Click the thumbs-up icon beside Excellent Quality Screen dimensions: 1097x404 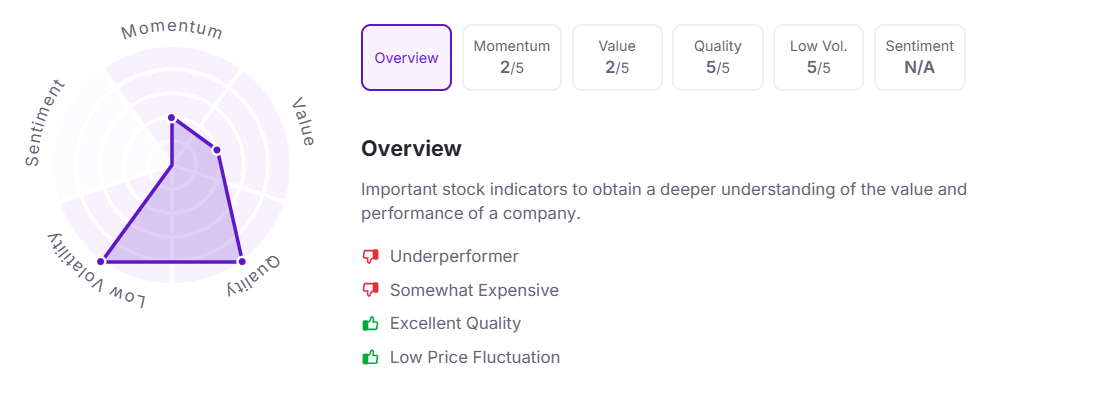(x=370, y=323)
